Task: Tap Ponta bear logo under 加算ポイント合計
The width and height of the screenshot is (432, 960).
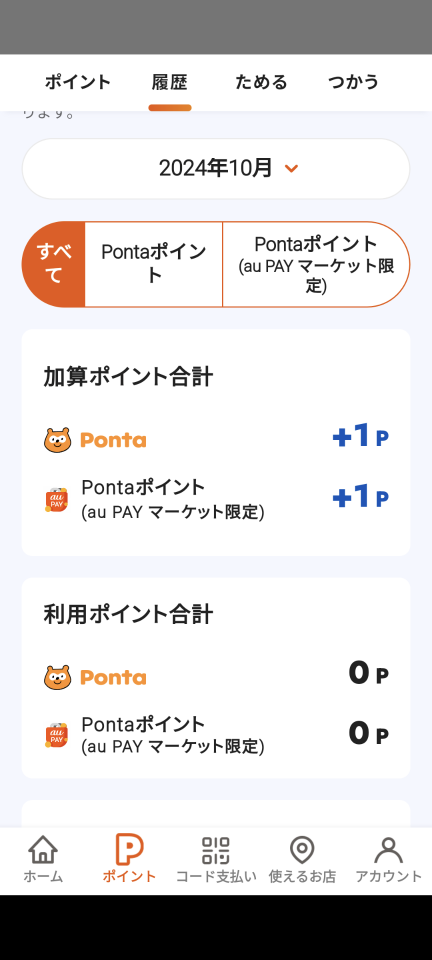Action: click(x=58, y=440)
